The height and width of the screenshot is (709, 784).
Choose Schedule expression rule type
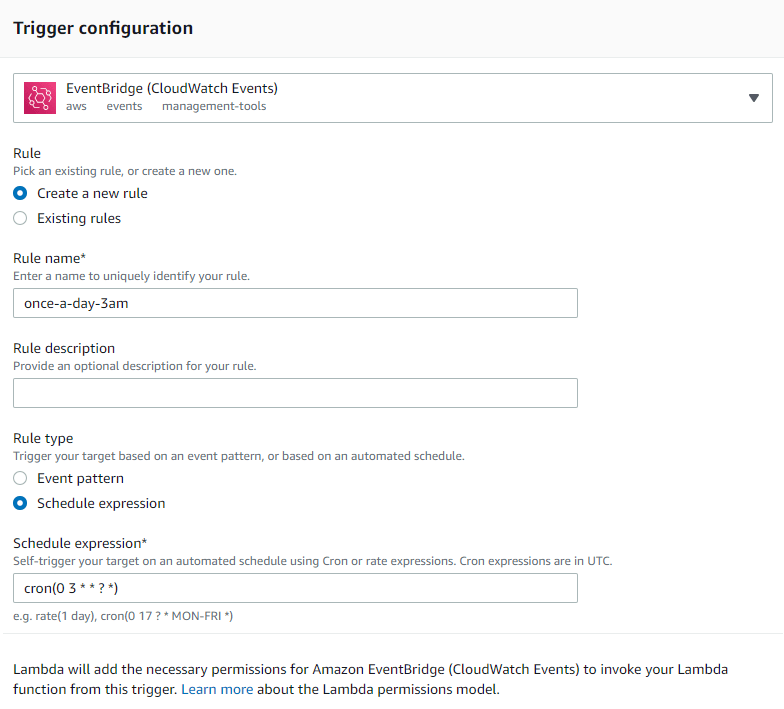20,503
